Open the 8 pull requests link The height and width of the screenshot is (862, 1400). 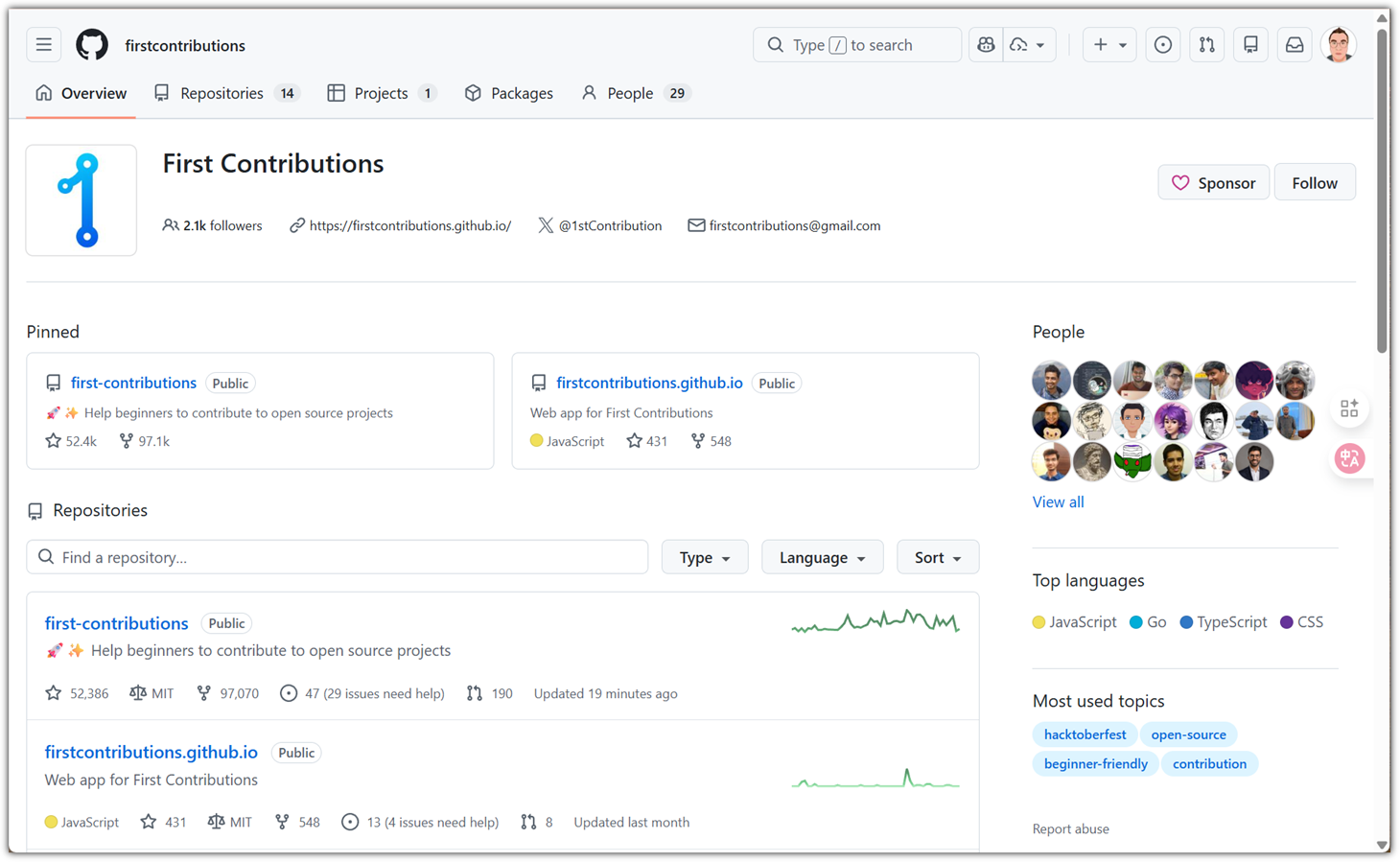pyautogui.click(x=537, y=822)
